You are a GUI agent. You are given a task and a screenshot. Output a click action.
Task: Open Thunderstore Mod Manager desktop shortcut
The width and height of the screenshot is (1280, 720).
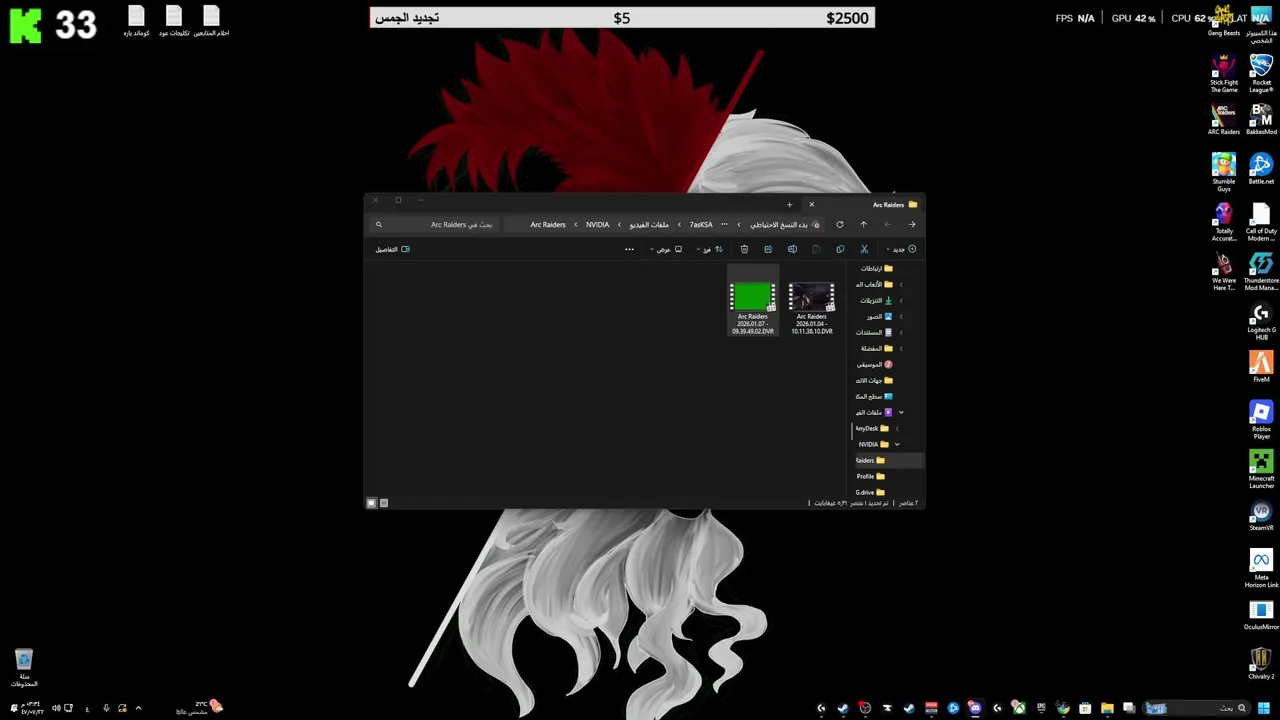[x=1261, y=270]
